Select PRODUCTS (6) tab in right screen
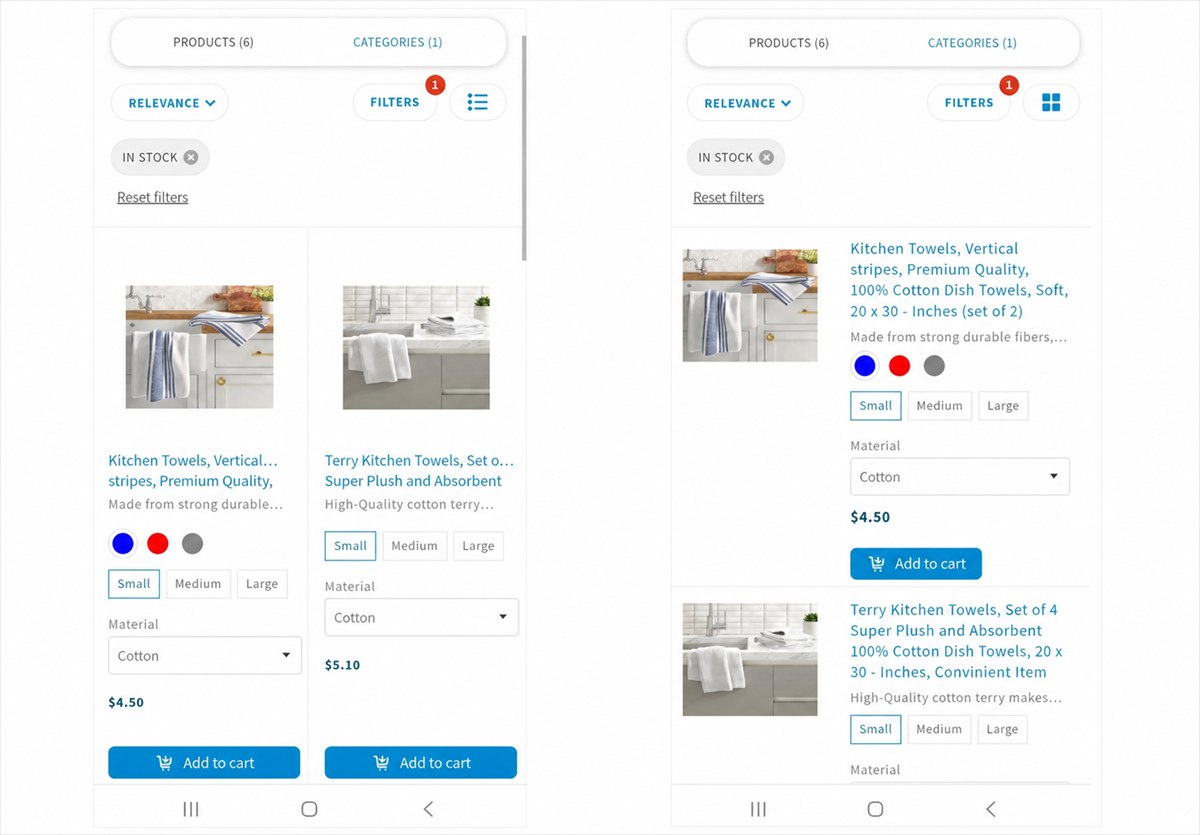The width and height of the screenshot is (1200, 835). coord(789,43)
